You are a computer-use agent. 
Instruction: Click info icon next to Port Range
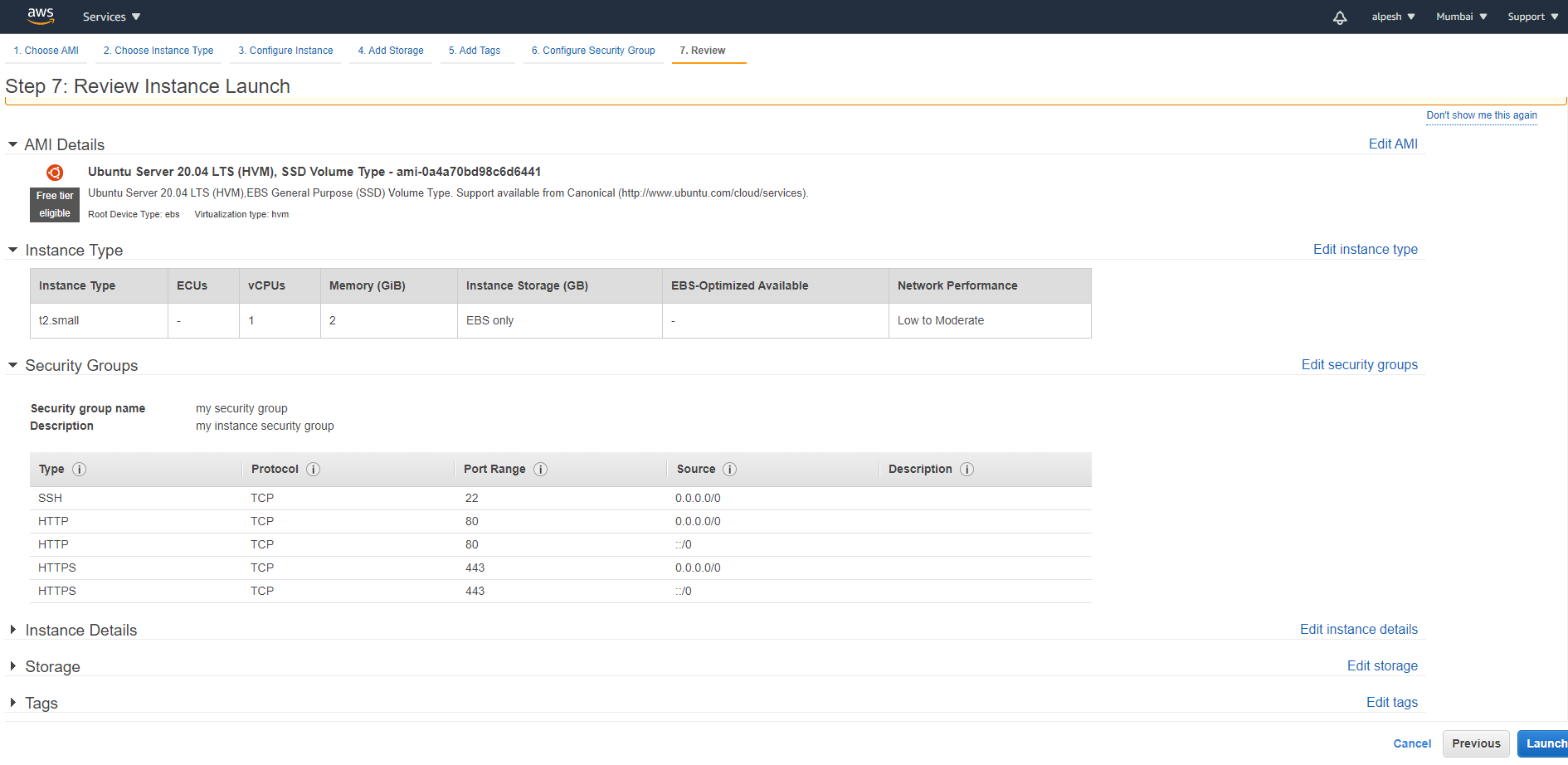coord(541,470)
